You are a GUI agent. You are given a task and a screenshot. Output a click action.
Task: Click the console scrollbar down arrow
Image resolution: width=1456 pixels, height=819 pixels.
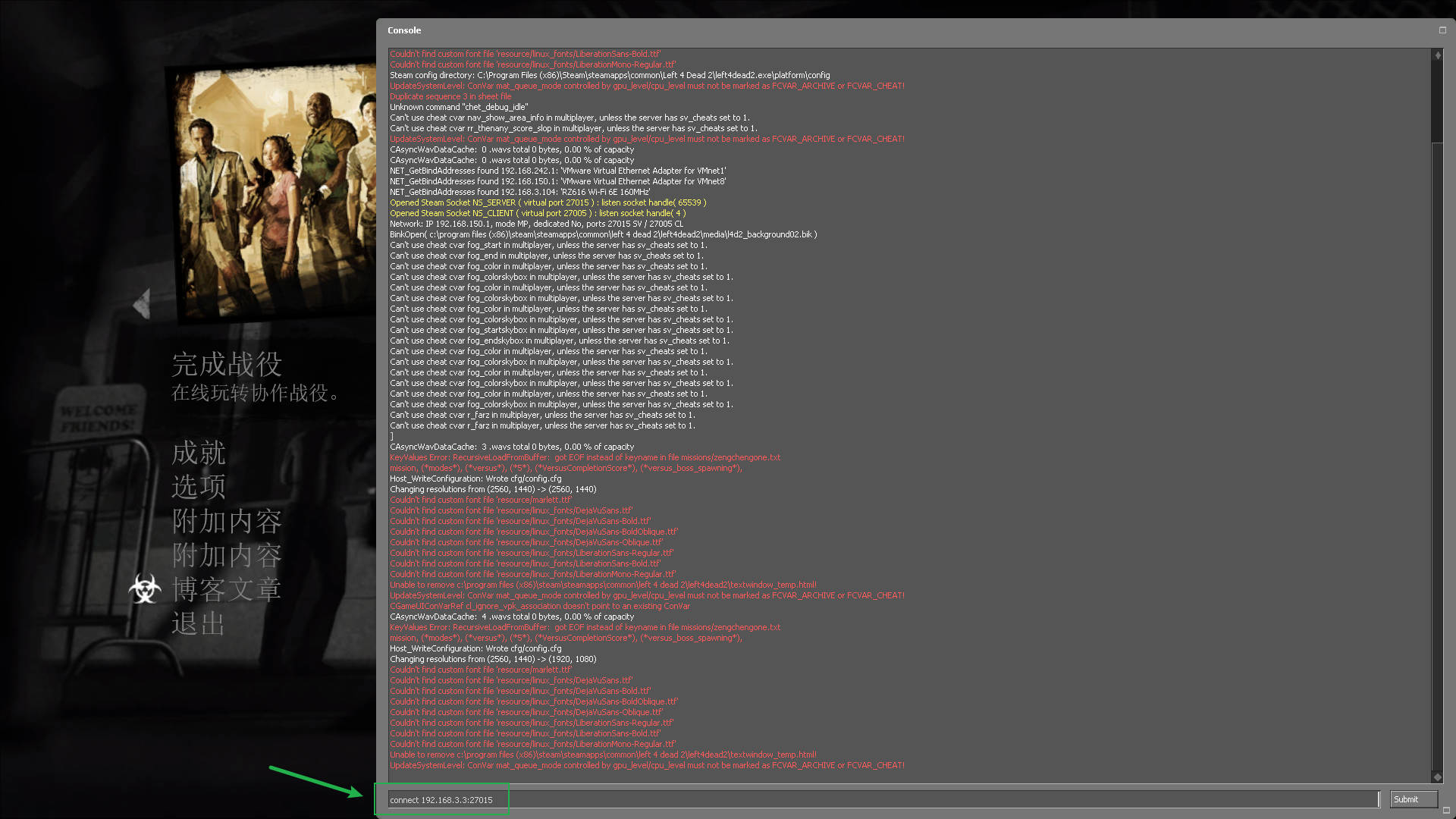[x=1437, y=777]
